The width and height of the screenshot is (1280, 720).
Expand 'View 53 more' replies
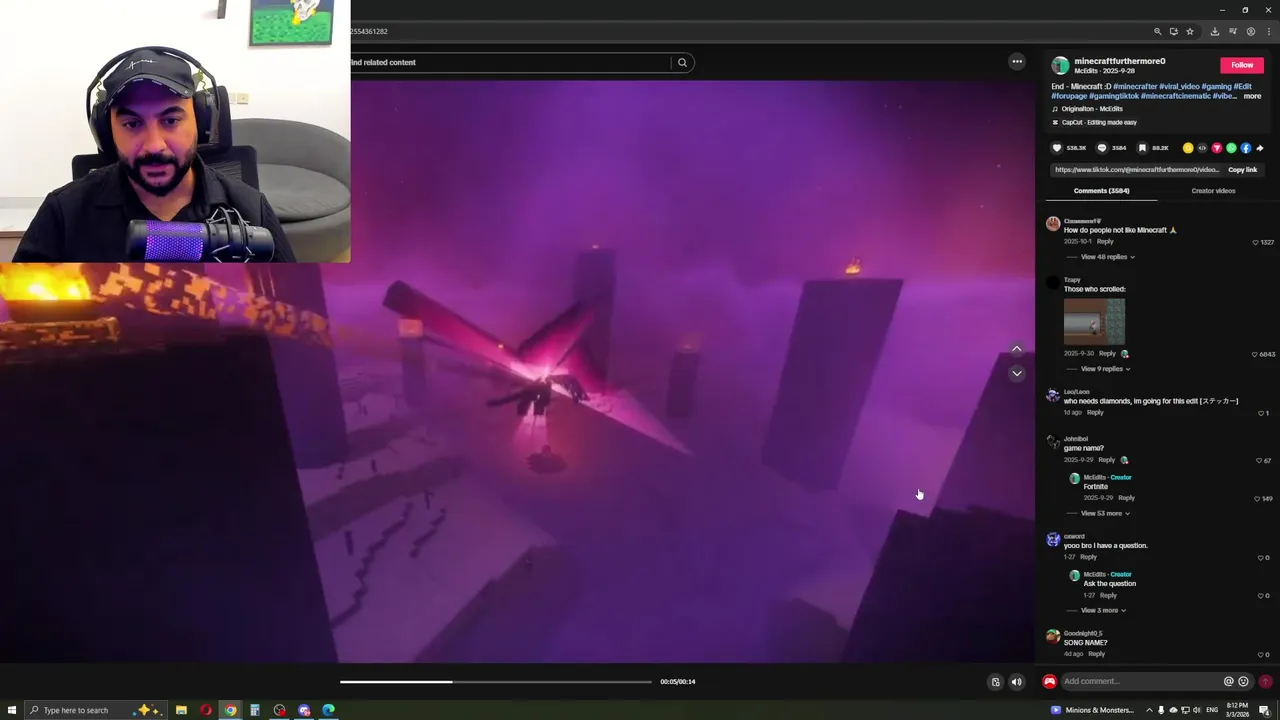(x=1105, y=514)
